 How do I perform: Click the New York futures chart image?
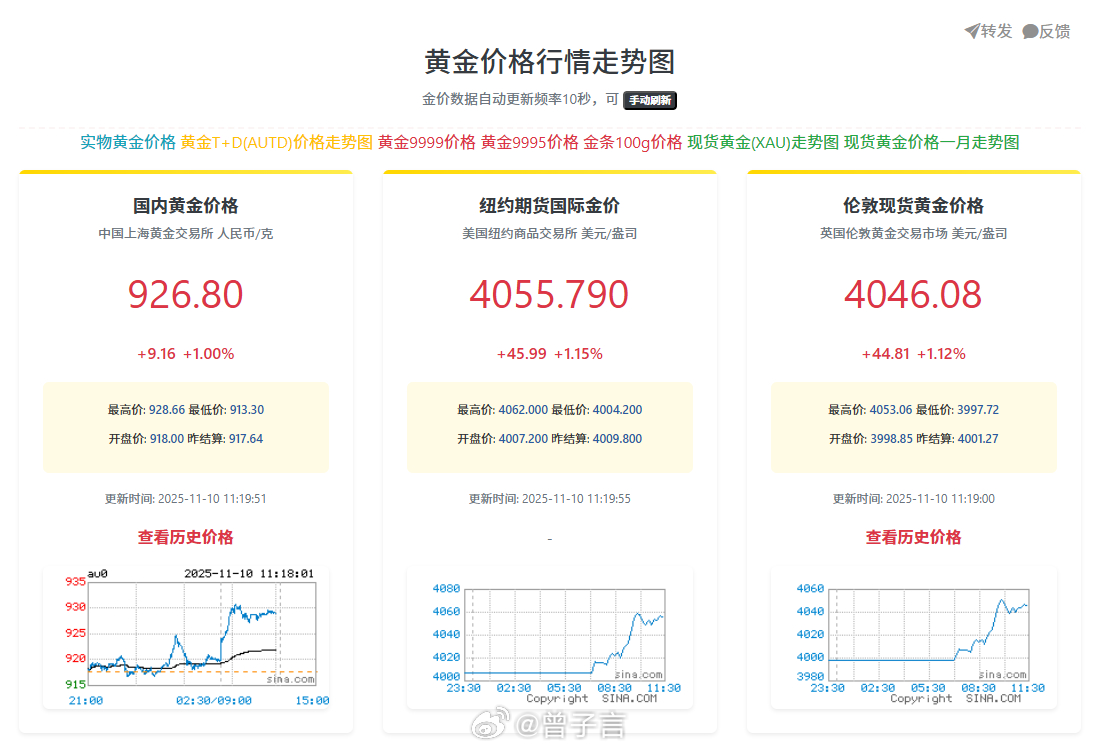pos(549,630)
